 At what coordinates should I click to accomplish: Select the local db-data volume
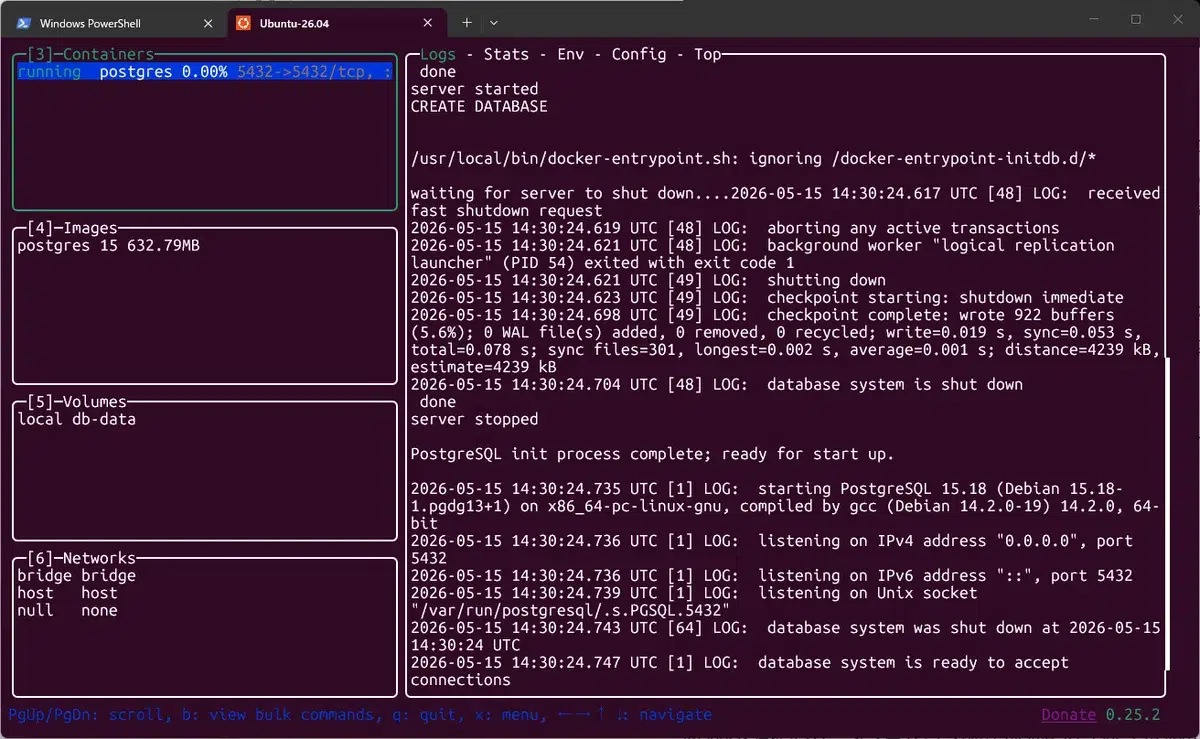(x=76, y=419)
